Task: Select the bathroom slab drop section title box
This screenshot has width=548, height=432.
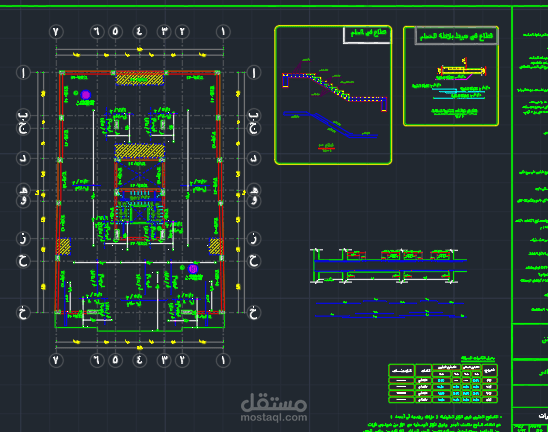Action: click(456, 36)
